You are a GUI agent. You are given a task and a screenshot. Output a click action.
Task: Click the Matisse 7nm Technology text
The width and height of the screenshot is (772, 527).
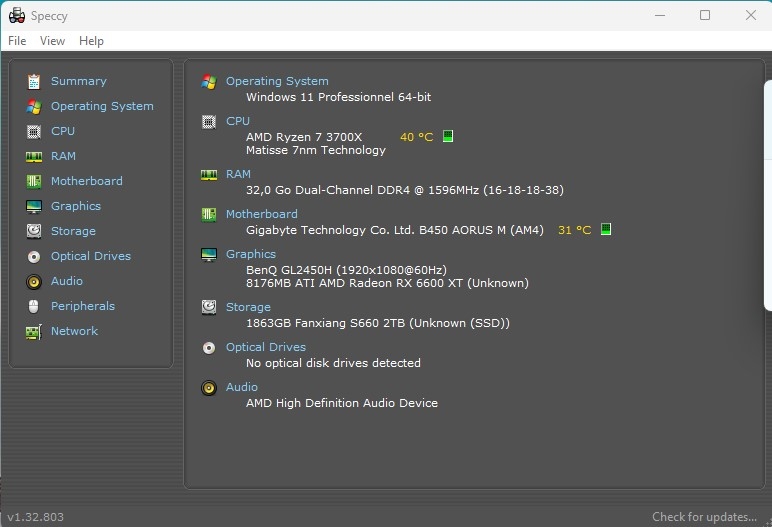point(316,150)
